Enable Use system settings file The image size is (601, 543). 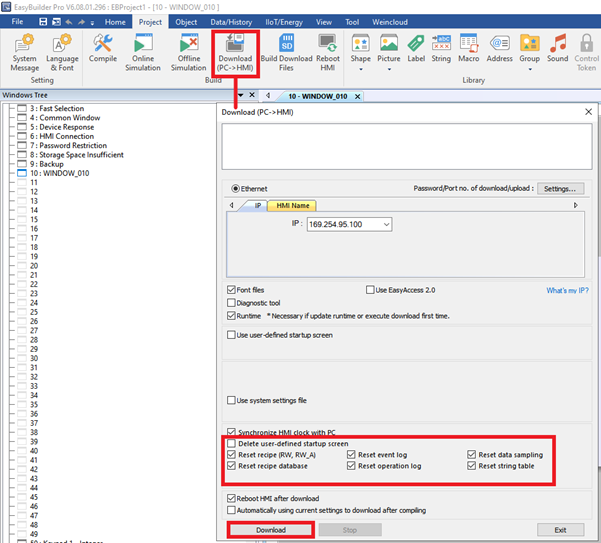[231, 400]
